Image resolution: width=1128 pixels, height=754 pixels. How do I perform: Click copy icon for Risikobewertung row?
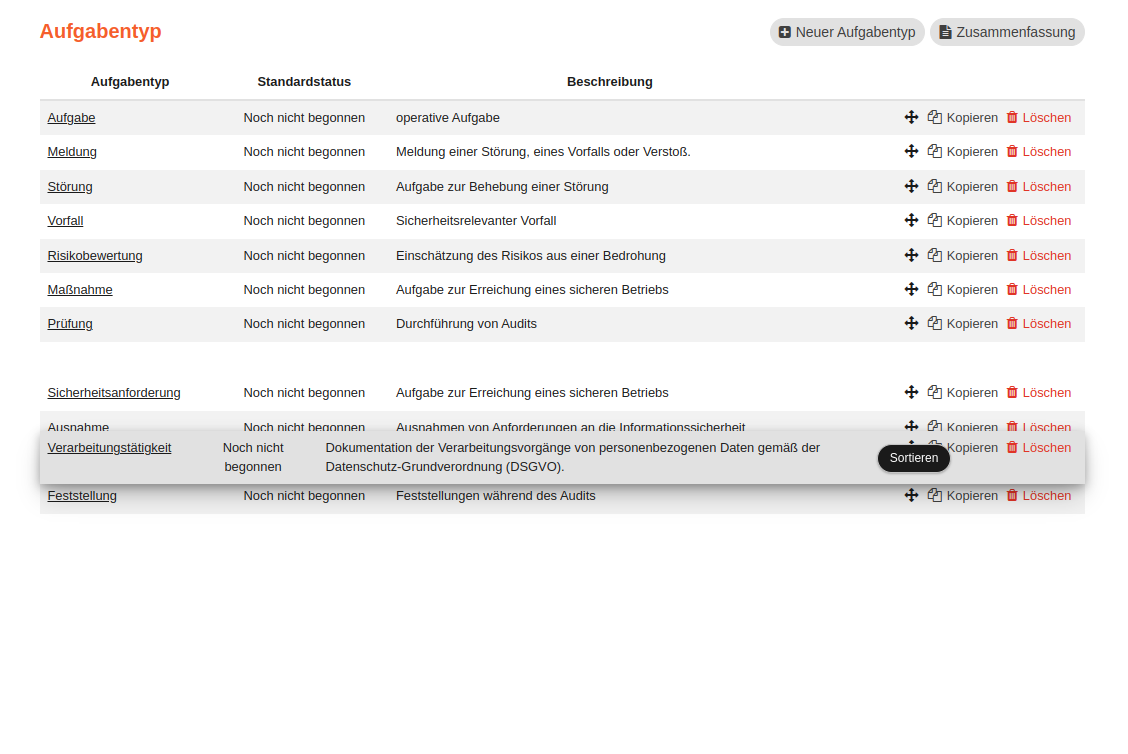pyautogui.click(x=935, y=255)
